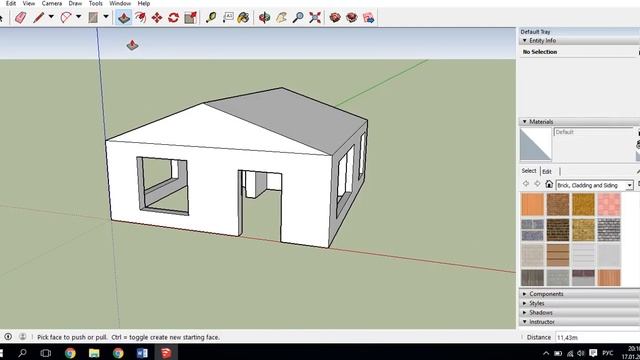
Task: Click the Send to LayOut icon
Action: 368,18
